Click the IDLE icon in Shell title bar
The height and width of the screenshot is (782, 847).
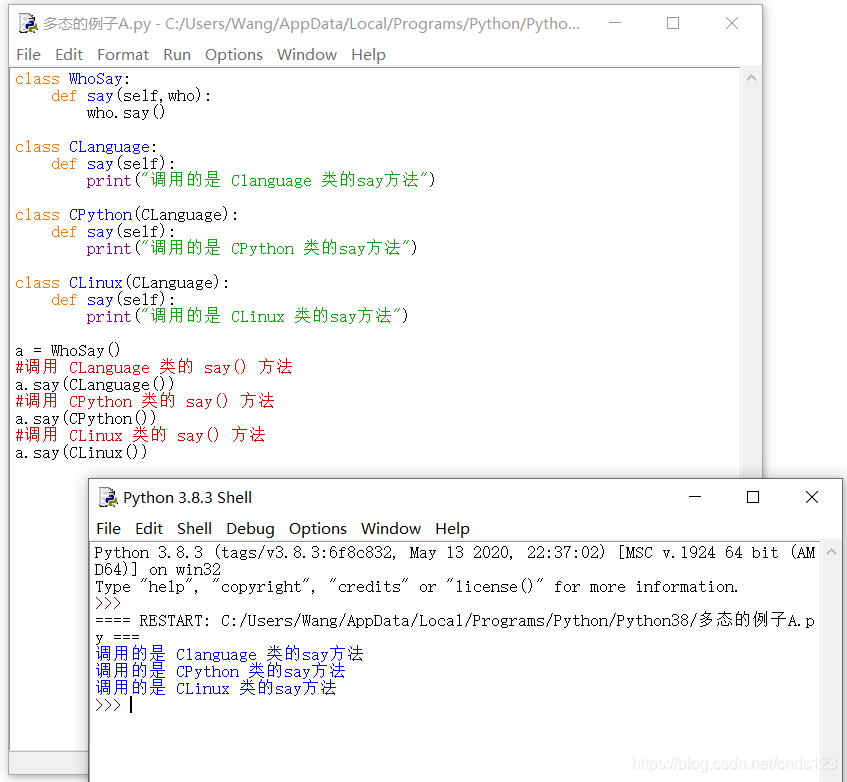coord(108,497)
